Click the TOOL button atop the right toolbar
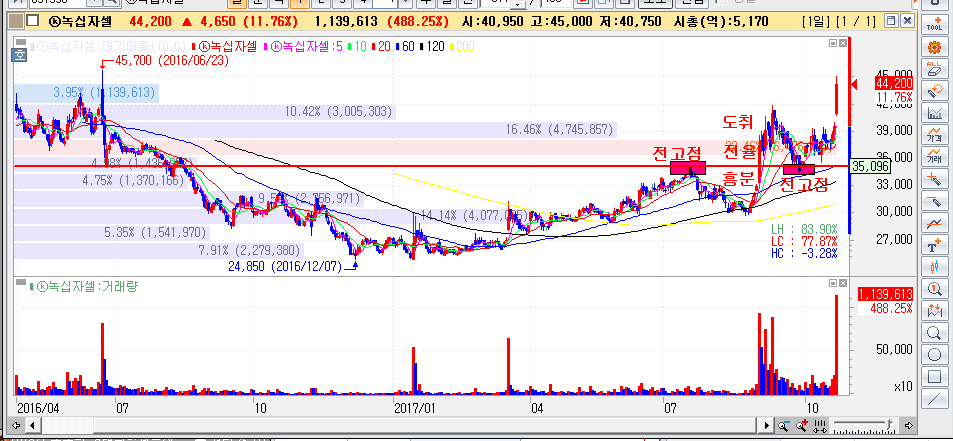The width and height of the screenshot is (953, 441). tap(935, 23)
